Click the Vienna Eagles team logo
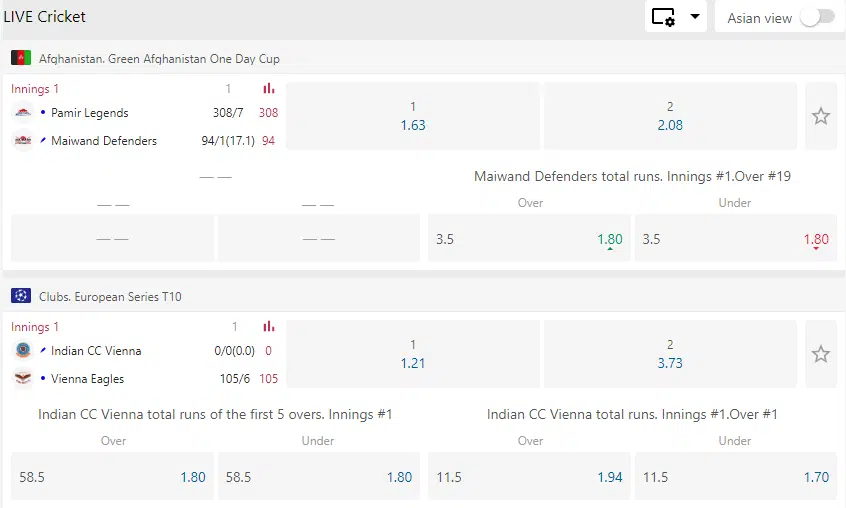 coord(23,379)
